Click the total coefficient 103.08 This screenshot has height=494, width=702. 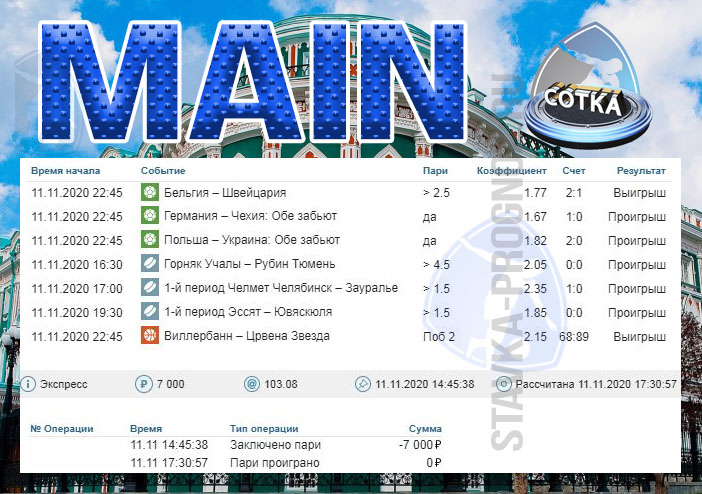(281, 384)
